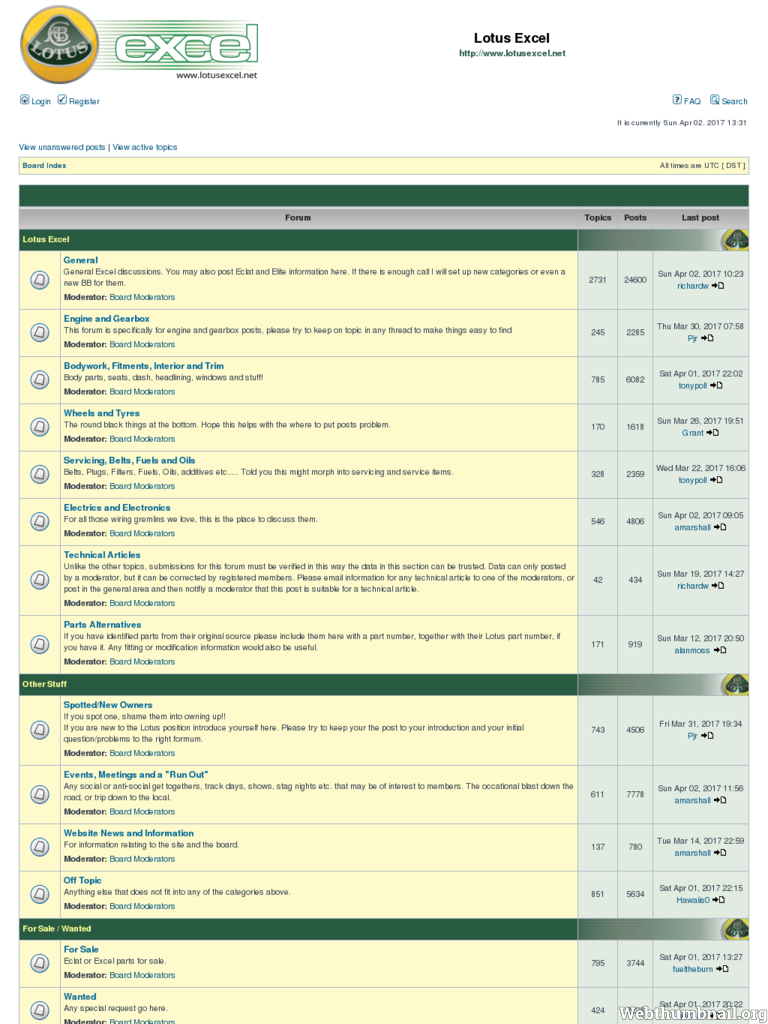
Task: Open the For Sale / Wanted category header
Action: click(57, 928)
